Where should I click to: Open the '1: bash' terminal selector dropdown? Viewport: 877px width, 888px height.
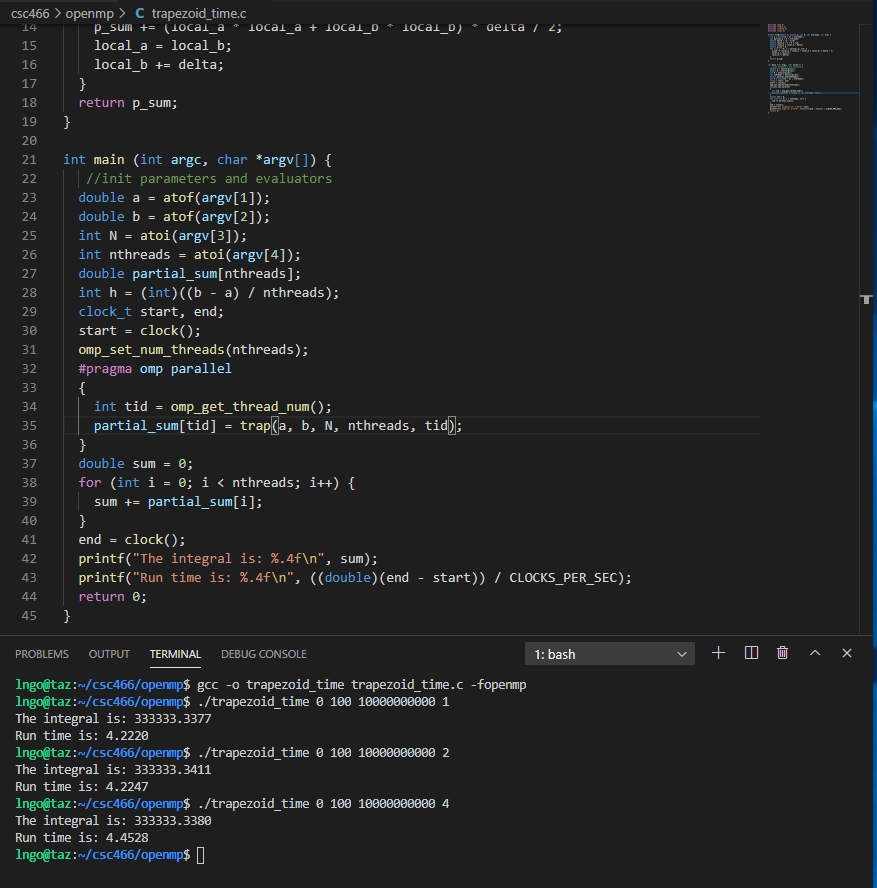coord(610,654)
